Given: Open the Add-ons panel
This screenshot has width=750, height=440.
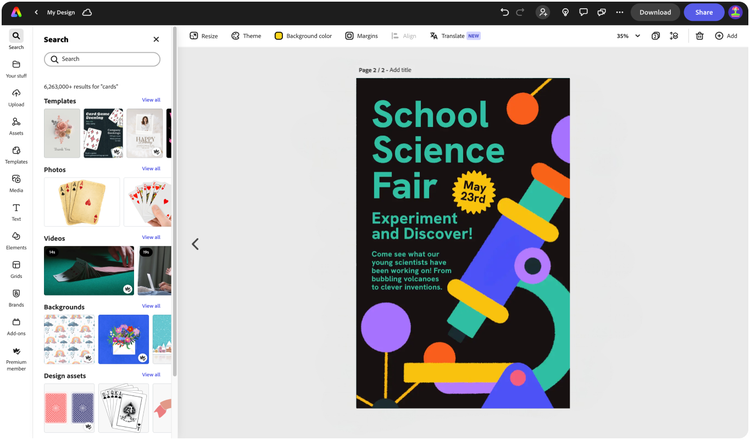Looking at the screenshot, I should click(x=16, y=326).
